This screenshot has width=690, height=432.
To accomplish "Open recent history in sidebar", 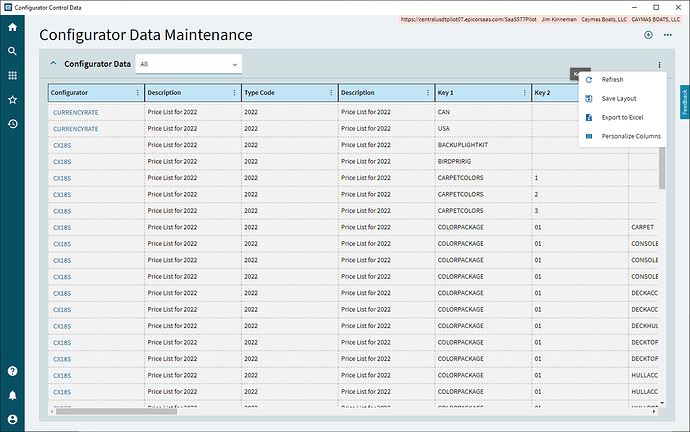I will point(12,124).
